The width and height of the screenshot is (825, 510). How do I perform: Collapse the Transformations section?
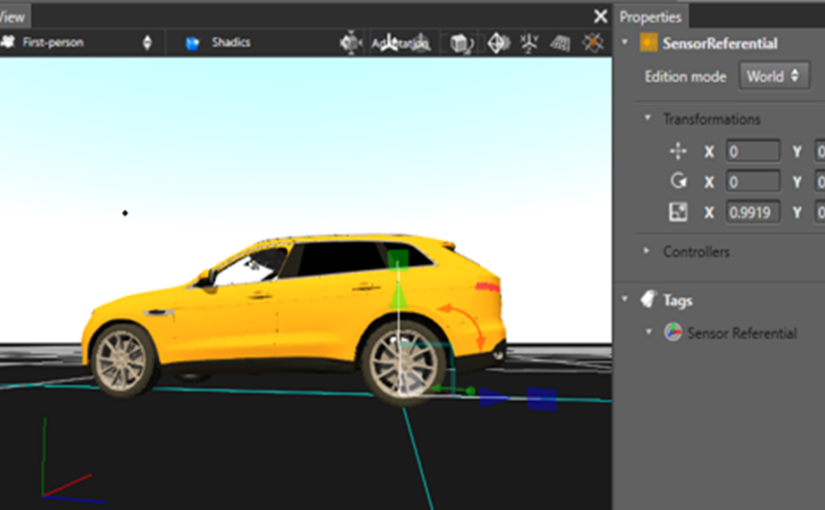pyautogui.click(x=648, y=118)
